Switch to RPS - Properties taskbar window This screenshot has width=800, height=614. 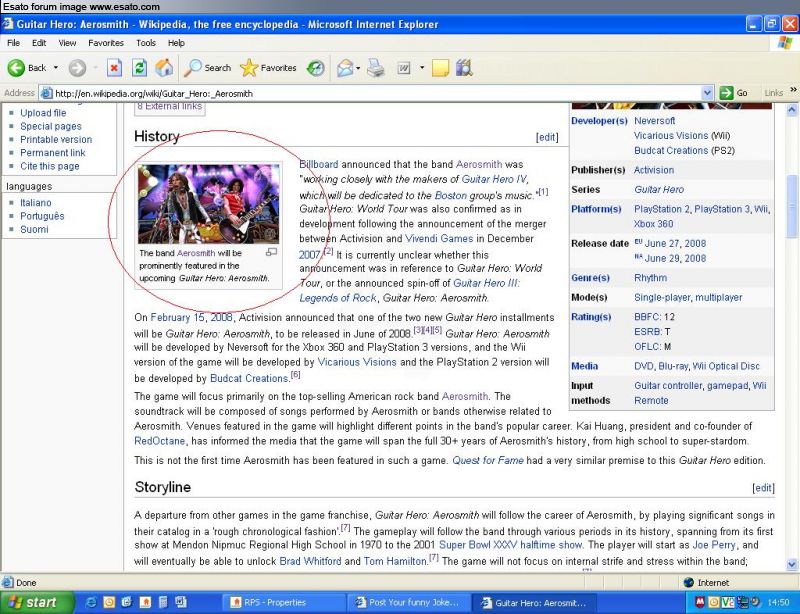point(284,602)
